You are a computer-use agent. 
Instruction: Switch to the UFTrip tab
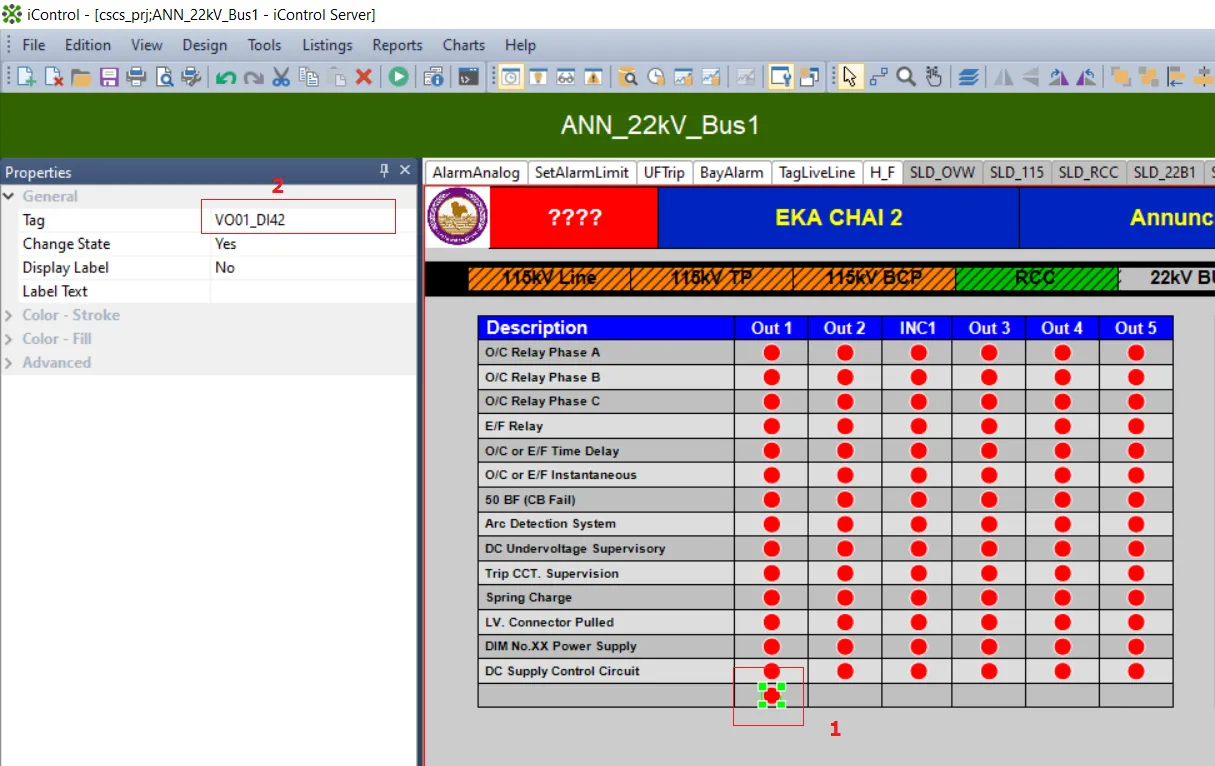pos(664,172)
